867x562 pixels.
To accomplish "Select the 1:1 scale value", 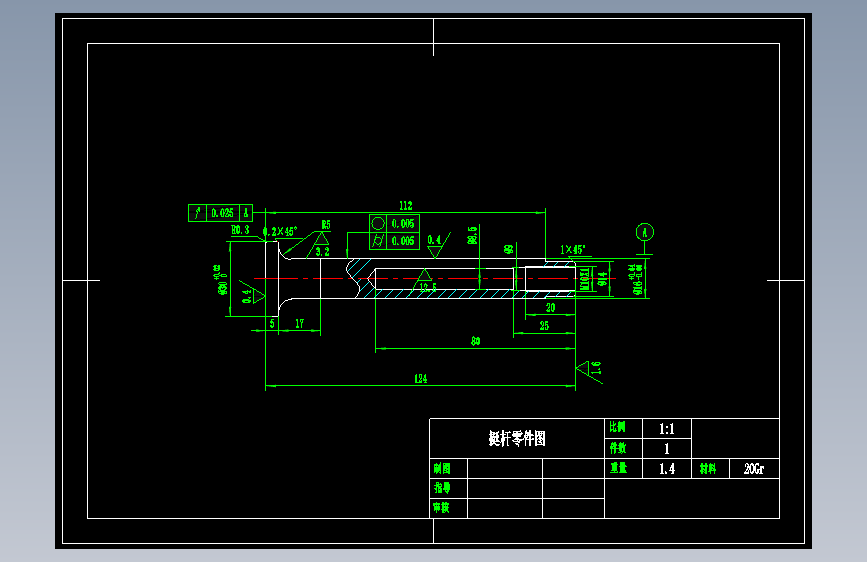I will [x=666, y=429].
